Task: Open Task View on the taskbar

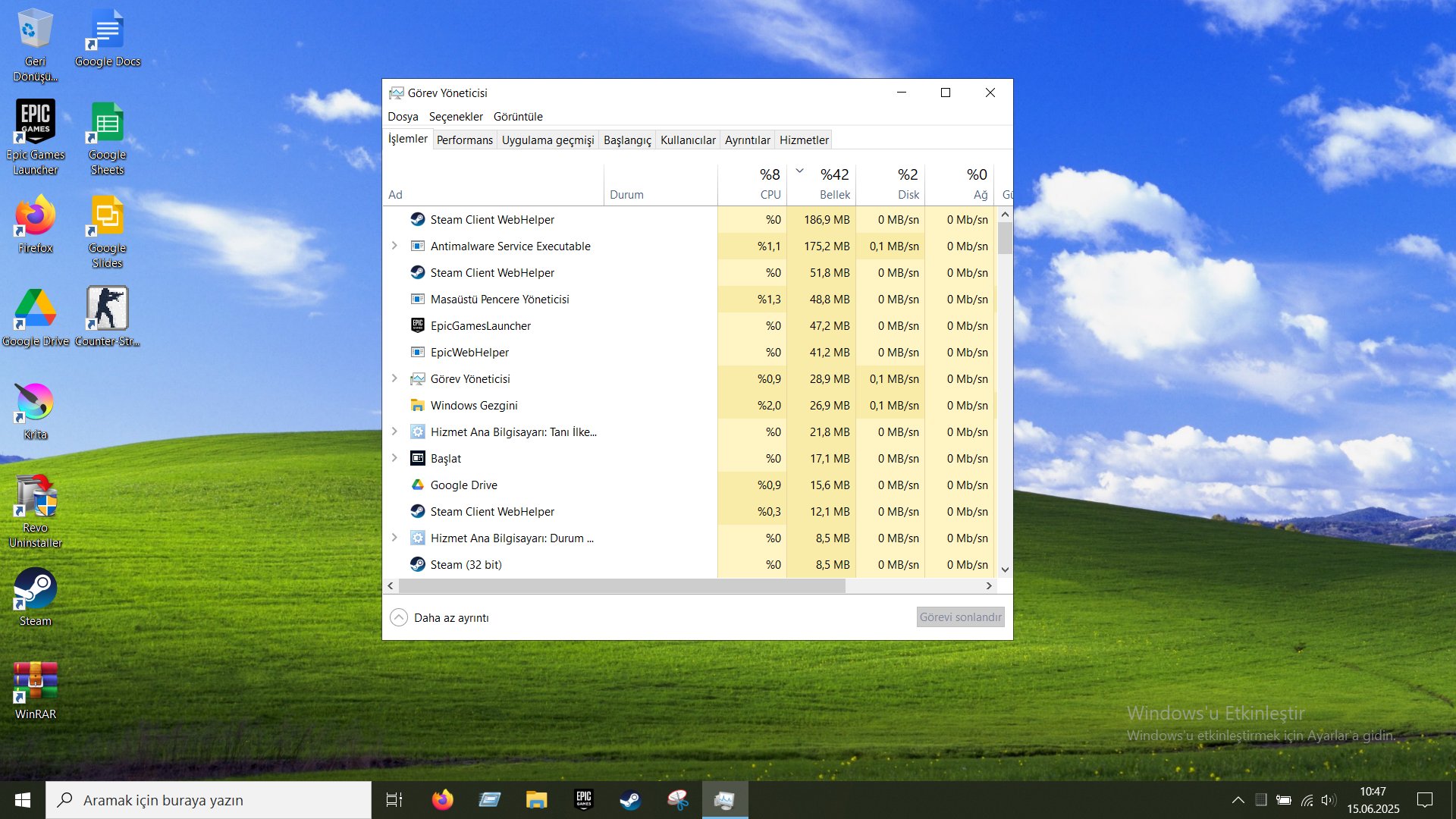Action: click(394, 800)
